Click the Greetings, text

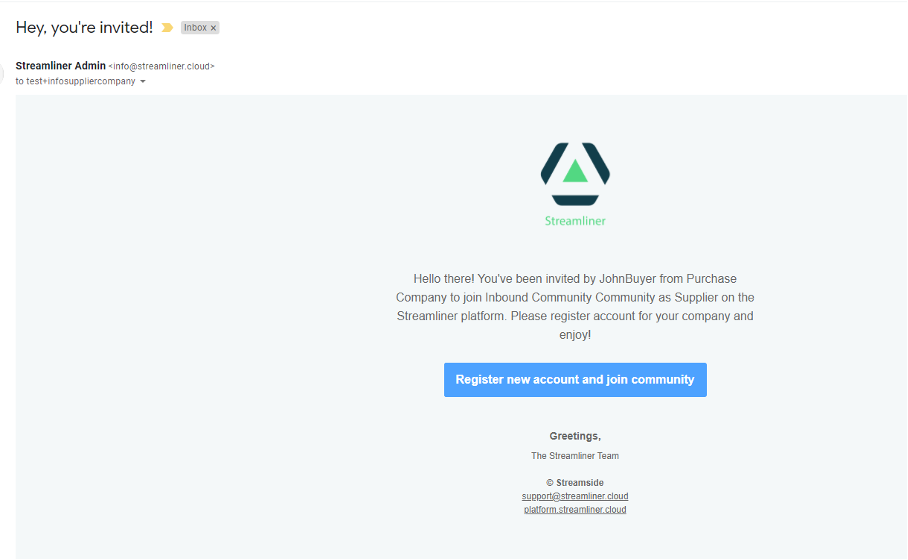click(x=575, y=436)
